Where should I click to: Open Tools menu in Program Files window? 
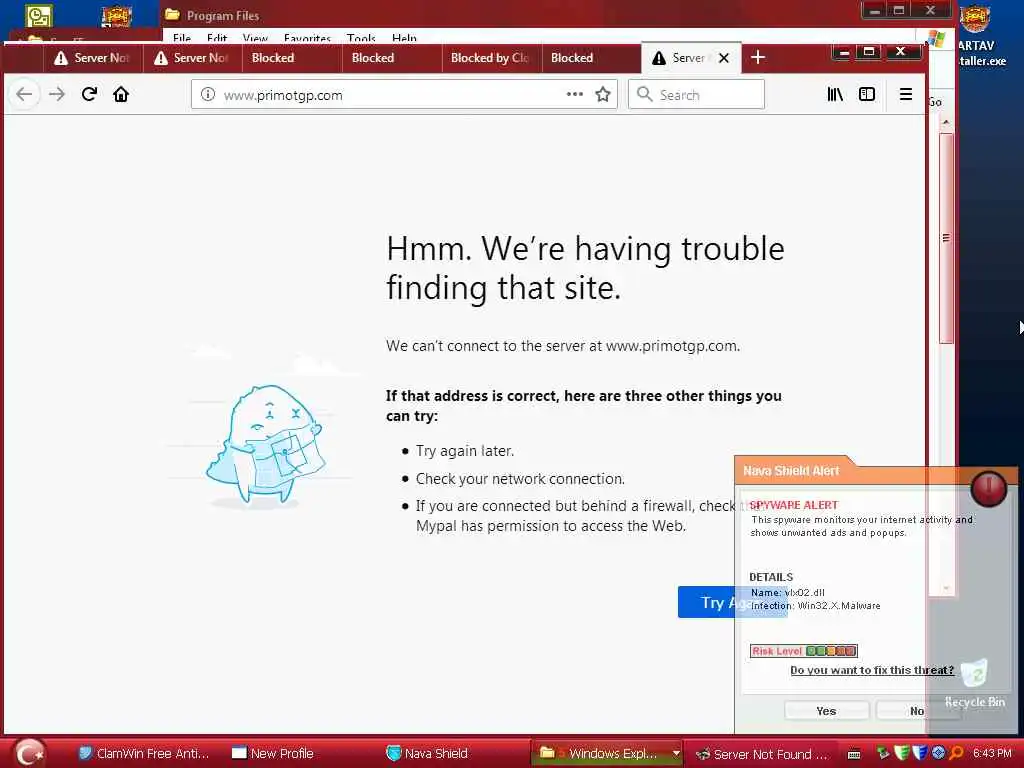point(361,38)
